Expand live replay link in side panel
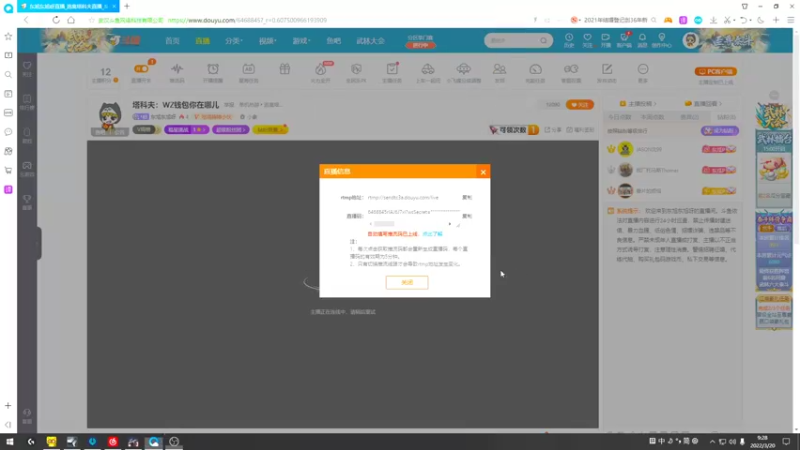Viewport: 800px width, 450px height. coord(703,104)
